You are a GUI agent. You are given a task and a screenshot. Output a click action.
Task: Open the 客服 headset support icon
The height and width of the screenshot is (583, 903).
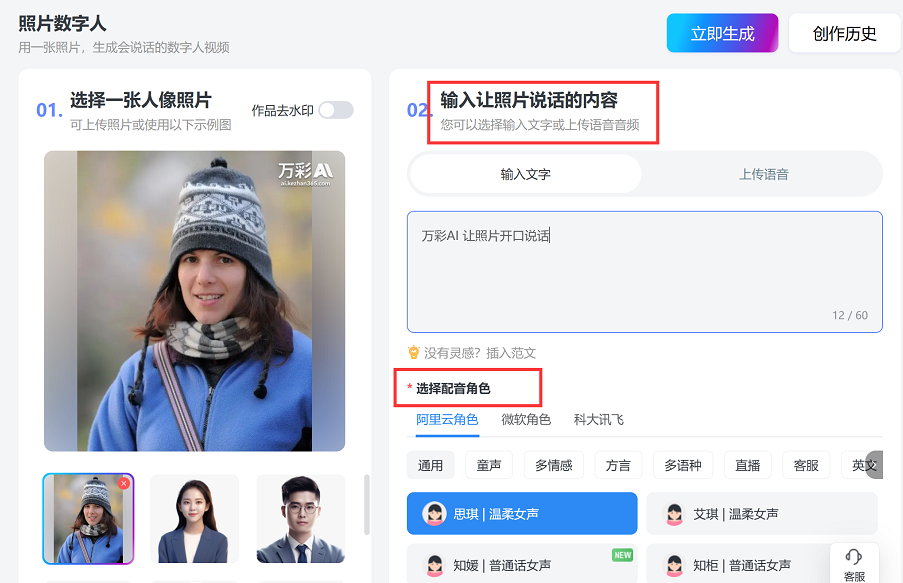[853, 559]
